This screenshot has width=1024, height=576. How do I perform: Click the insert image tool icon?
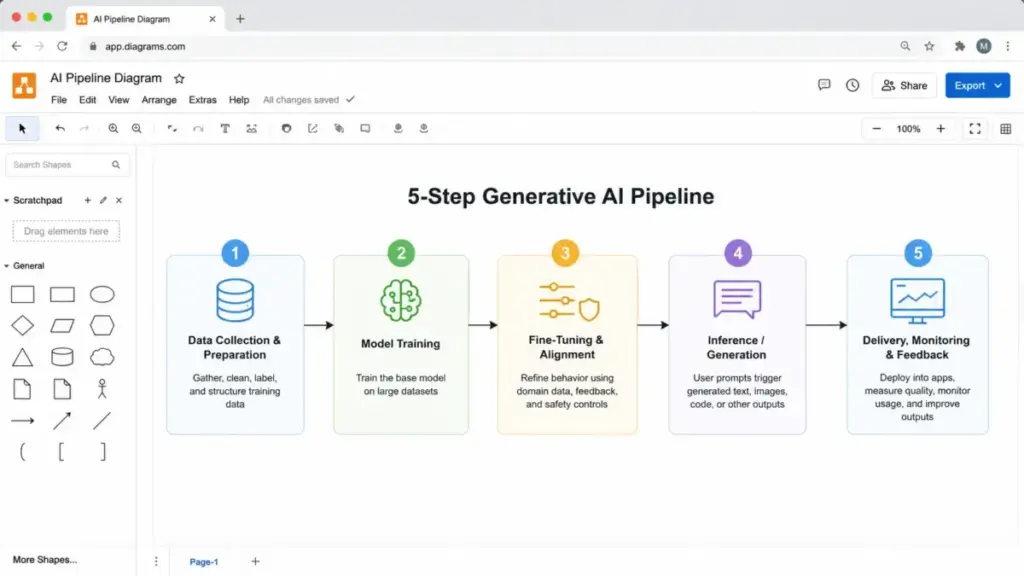(251, 129)
